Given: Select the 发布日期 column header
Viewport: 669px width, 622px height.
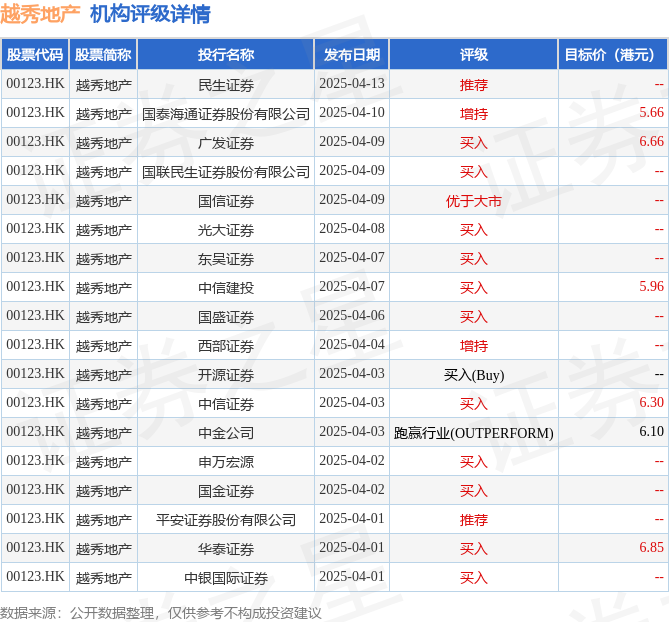Looking at the screenshot, I should (352, 55).
